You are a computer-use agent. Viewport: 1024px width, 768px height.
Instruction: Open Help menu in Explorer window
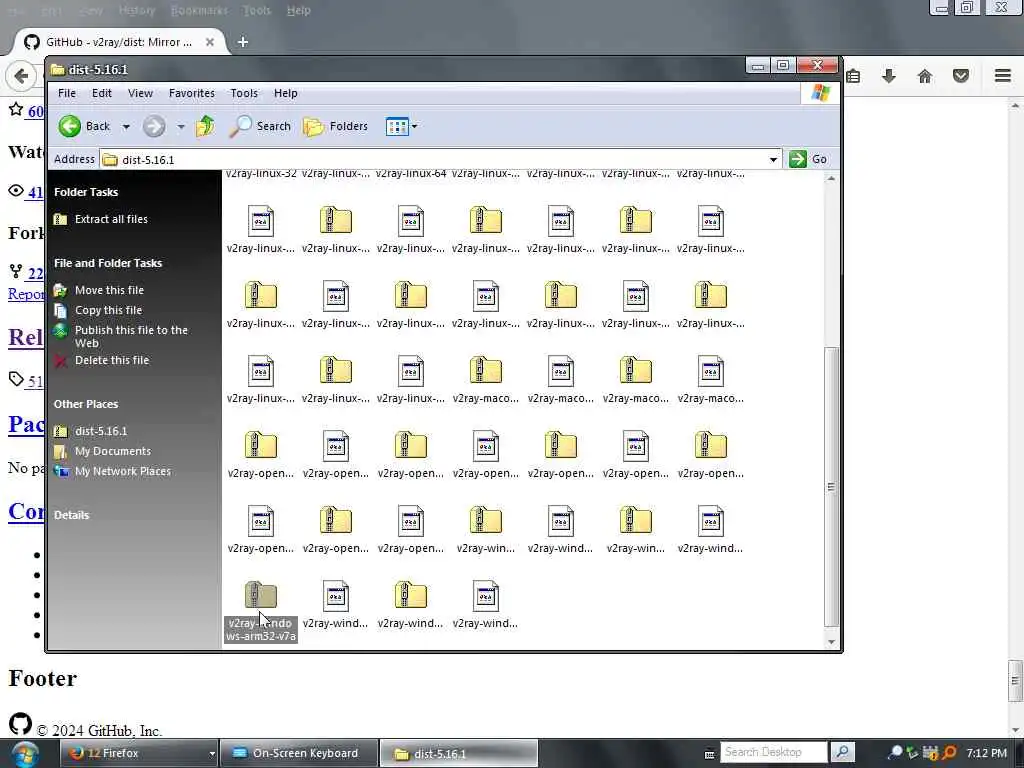pyautogui.click(x=285, y=93)
